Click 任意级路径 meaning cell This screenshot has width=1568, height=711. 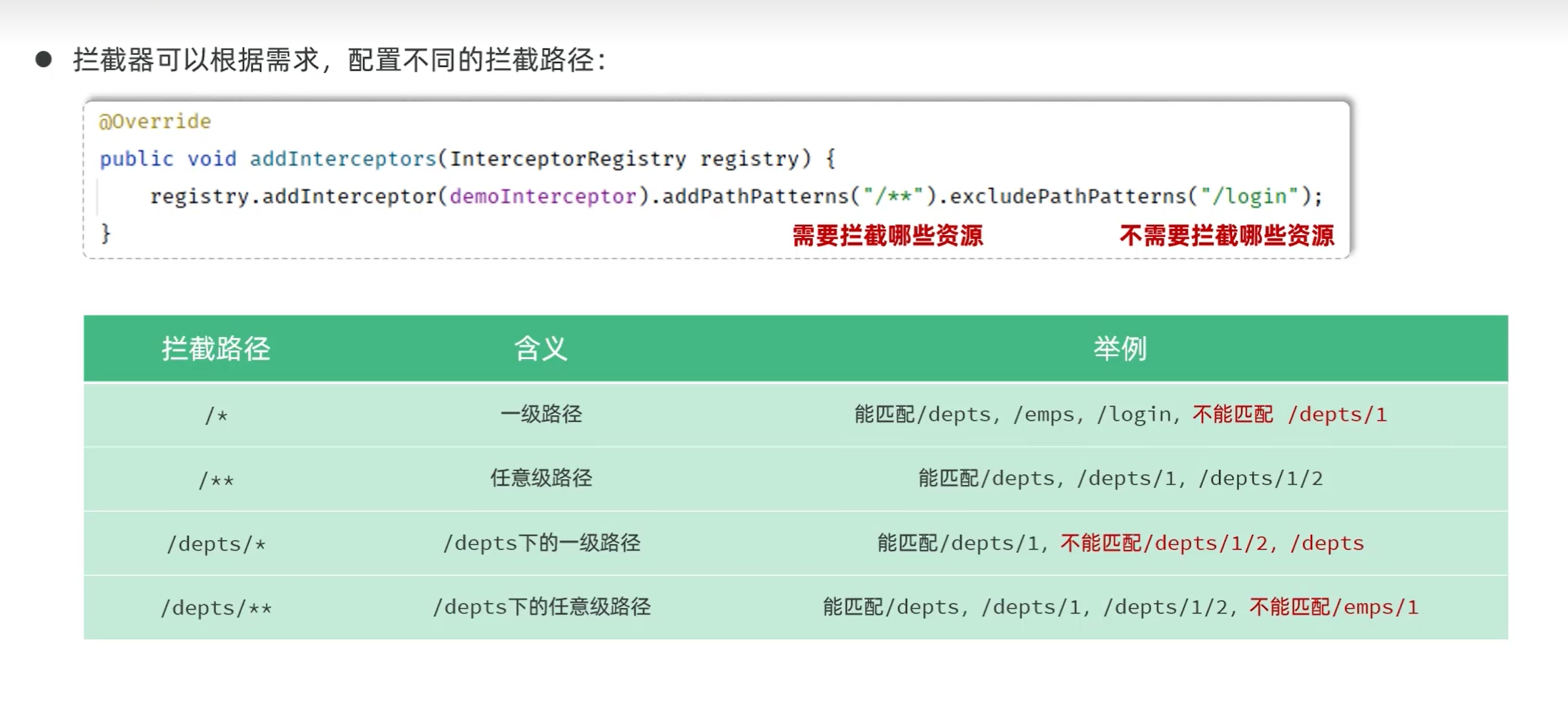pyautogui.click(x=541, y=478)
